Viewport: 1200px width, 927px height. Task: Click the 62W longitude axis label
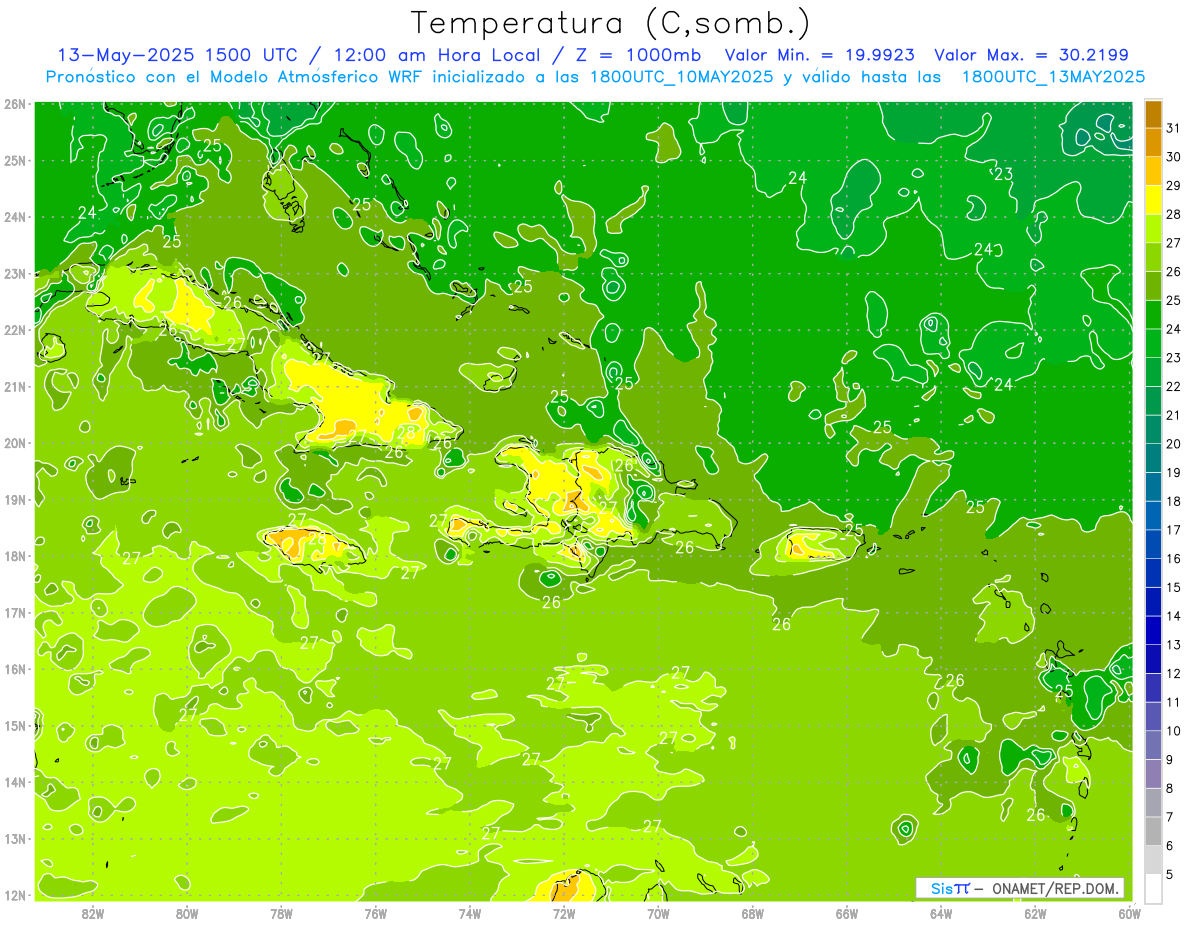pos(1035,913)
